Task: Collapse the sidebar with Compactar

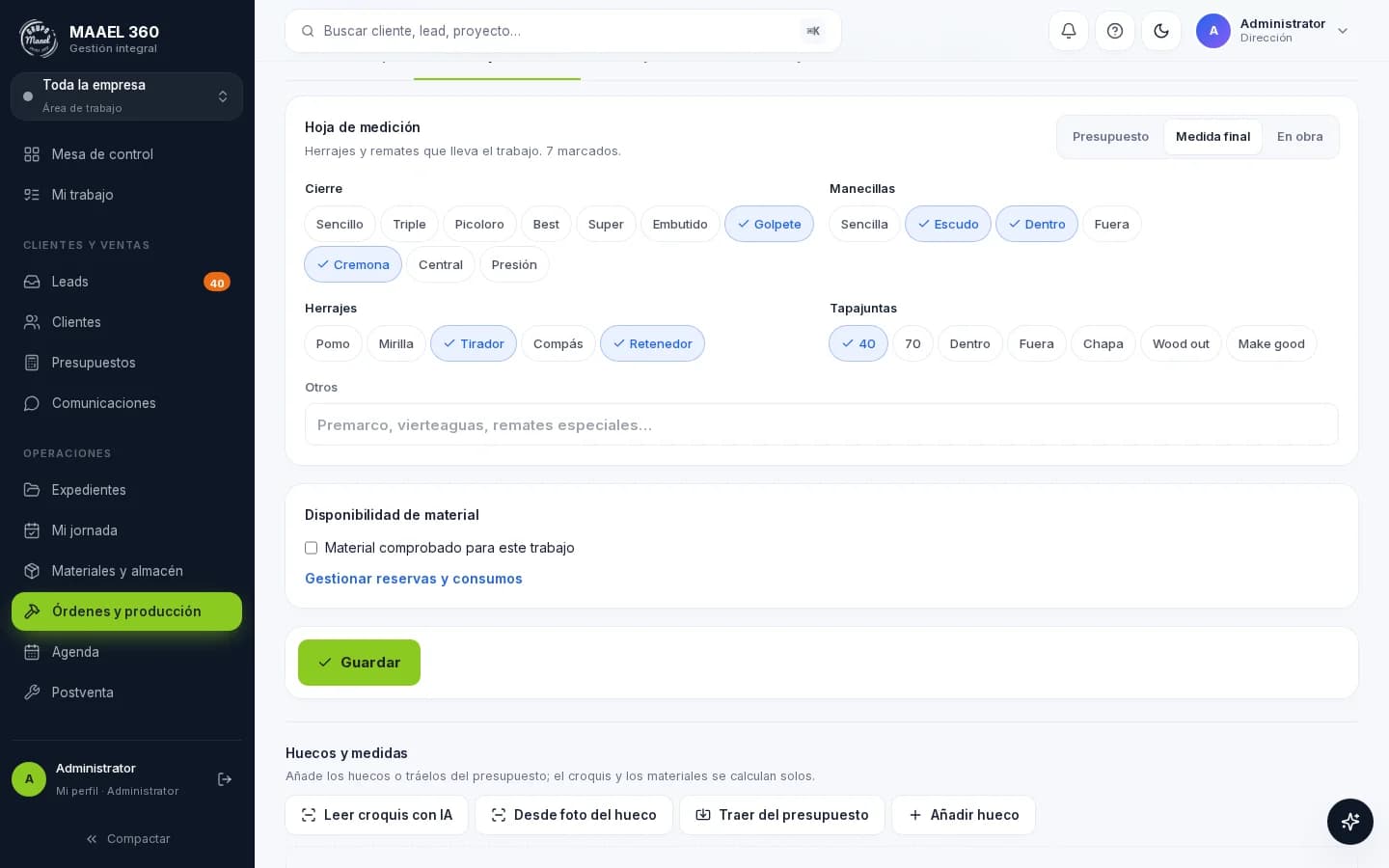Action: click(127, 839)
